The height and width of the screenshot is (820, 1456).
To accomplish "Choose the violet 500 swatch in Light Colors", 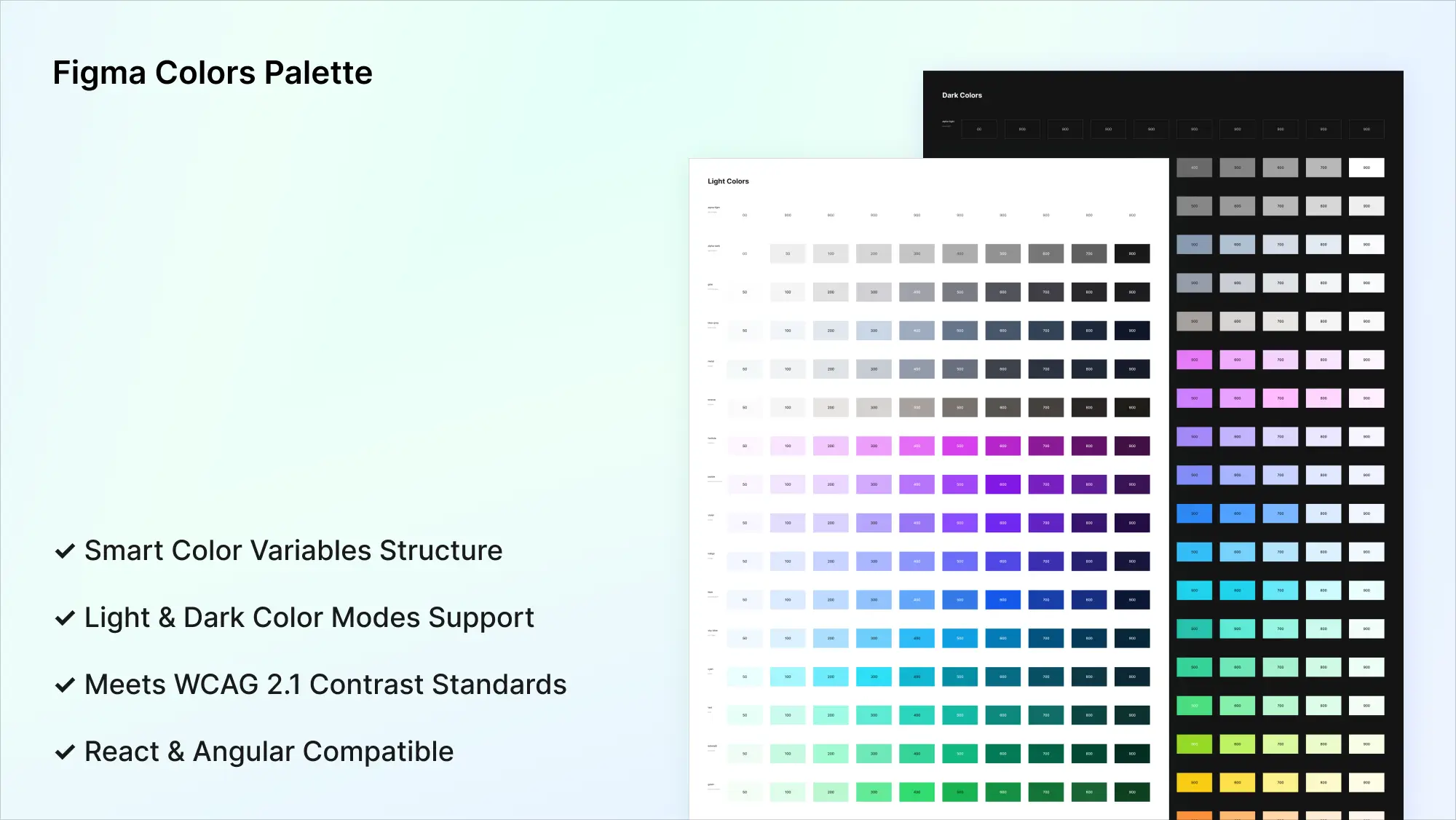I will click(960, 523).
